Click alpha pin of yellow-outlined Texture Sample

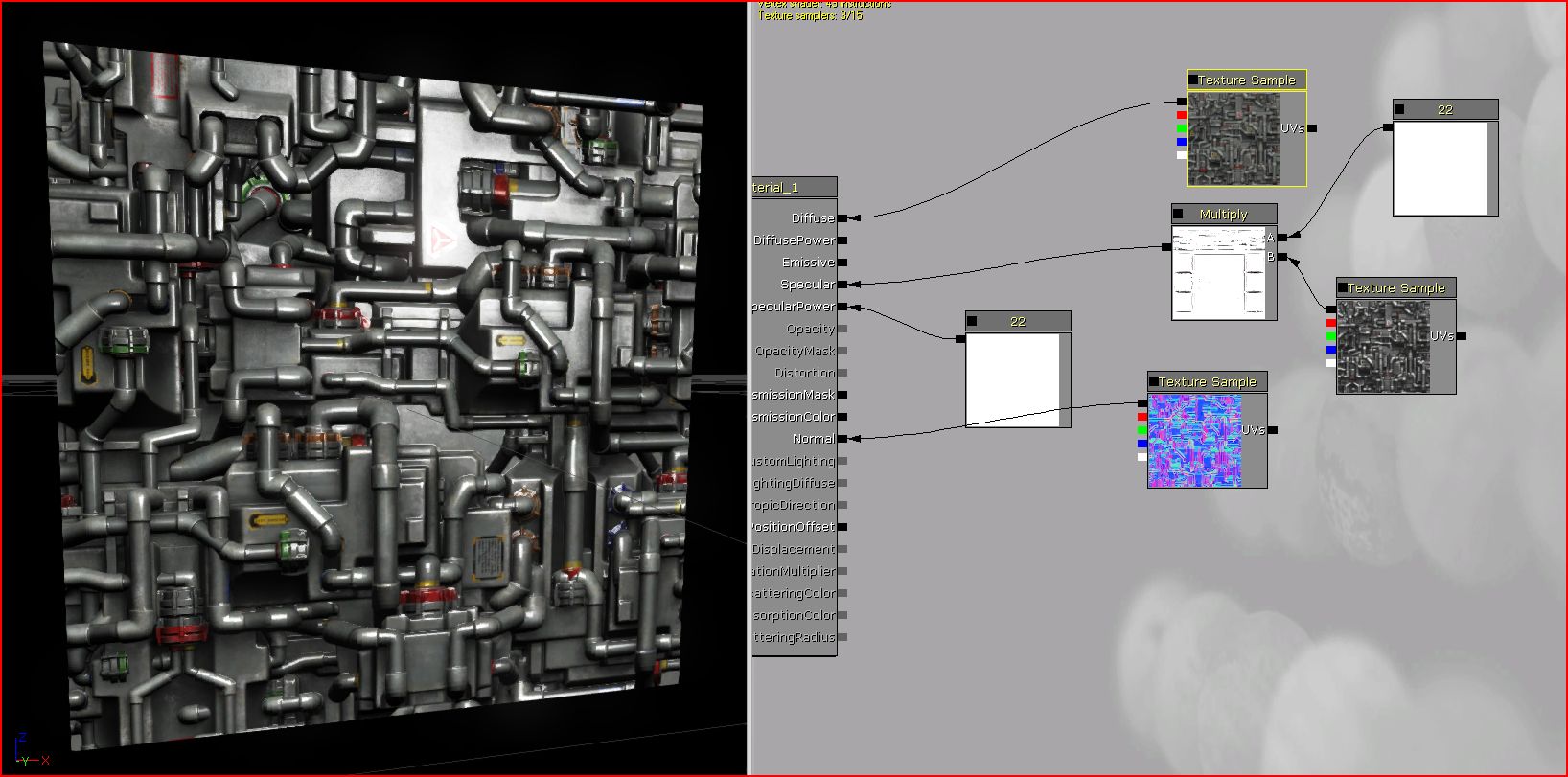click(x=1182, y=155)
